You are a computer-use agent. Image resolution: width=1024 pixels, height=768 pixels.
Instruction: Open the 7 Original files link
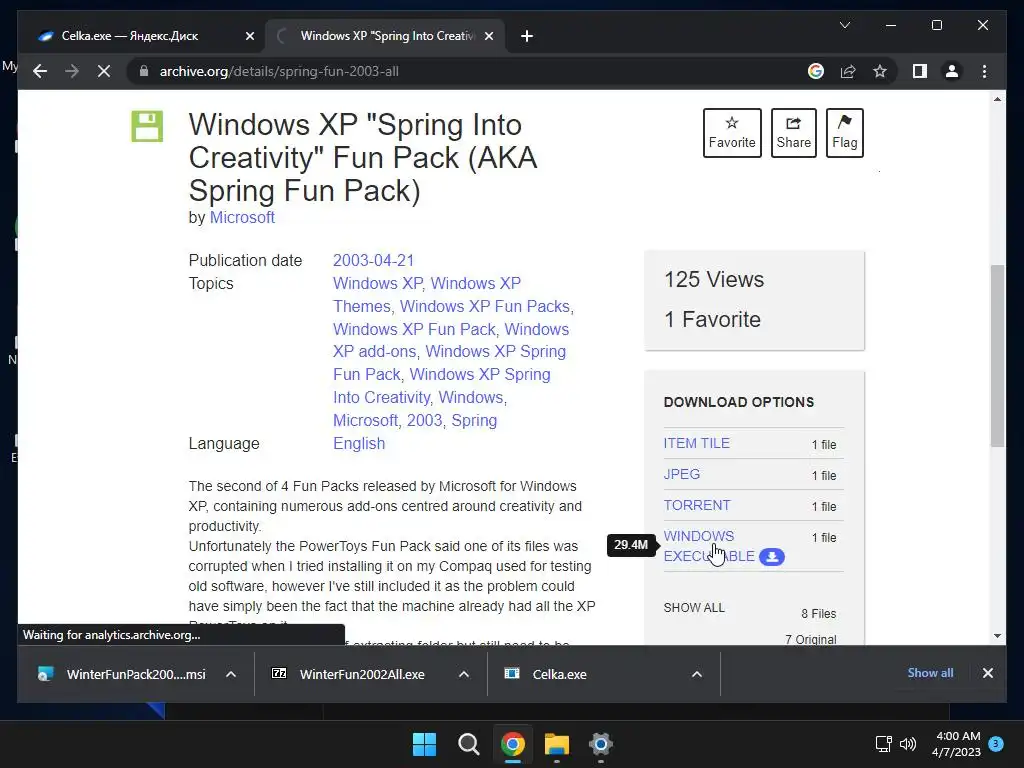click(810, 639)
